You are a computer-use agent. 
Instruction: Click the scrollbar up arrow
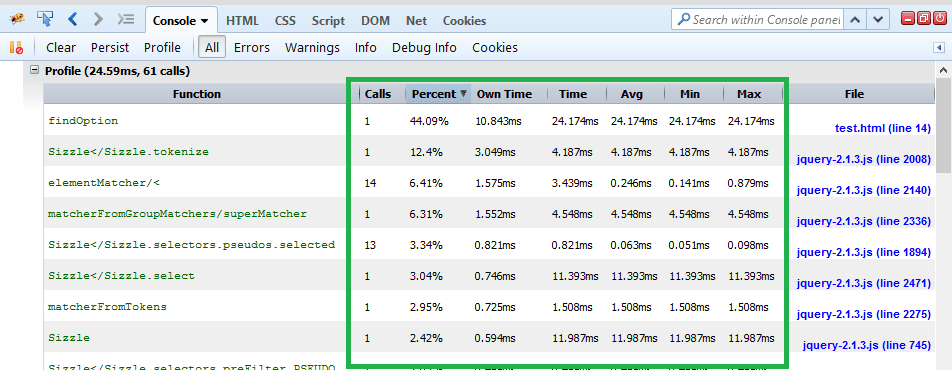click(x=944, y=69)
